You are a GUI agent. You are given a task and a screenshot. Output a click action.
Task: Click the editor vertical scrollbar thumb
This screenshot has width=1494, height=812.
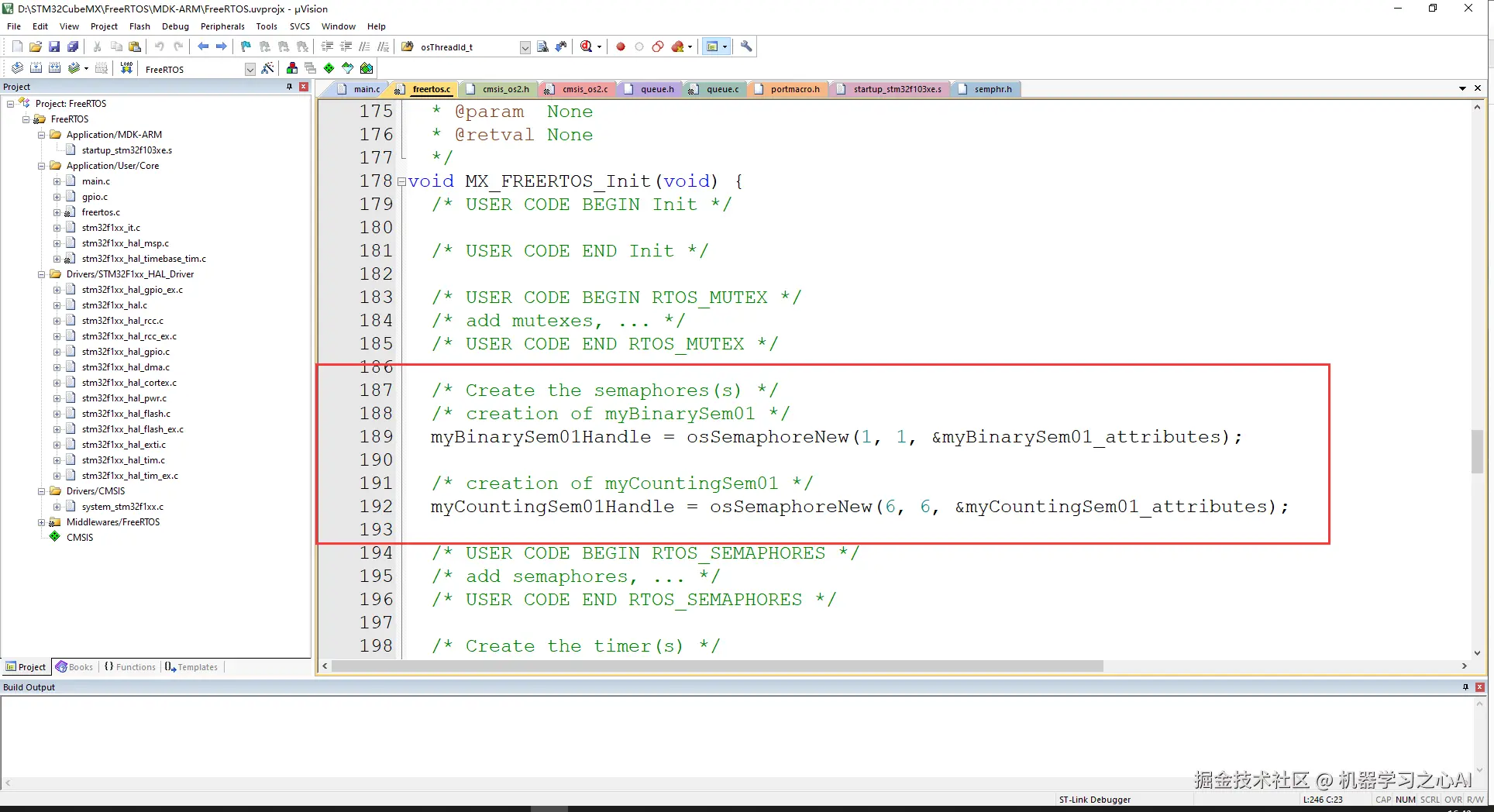click(x=1477, y=451)
